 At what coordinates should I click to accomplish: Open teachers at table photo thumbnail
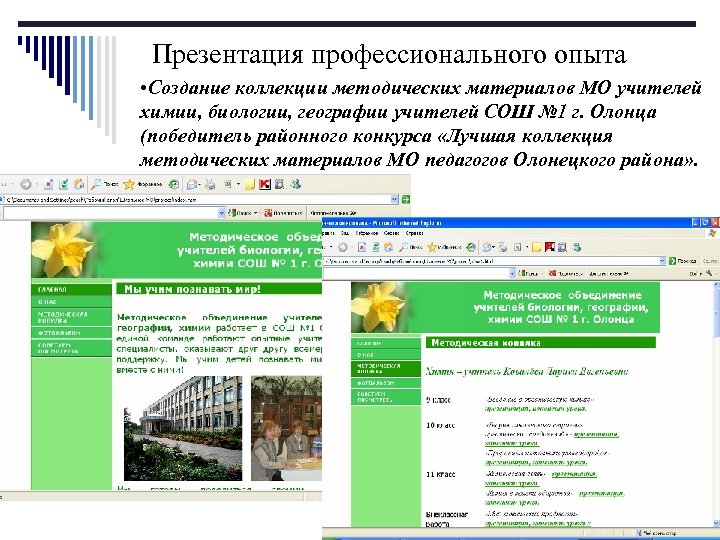pyautogui.click(x=287, y=428)
